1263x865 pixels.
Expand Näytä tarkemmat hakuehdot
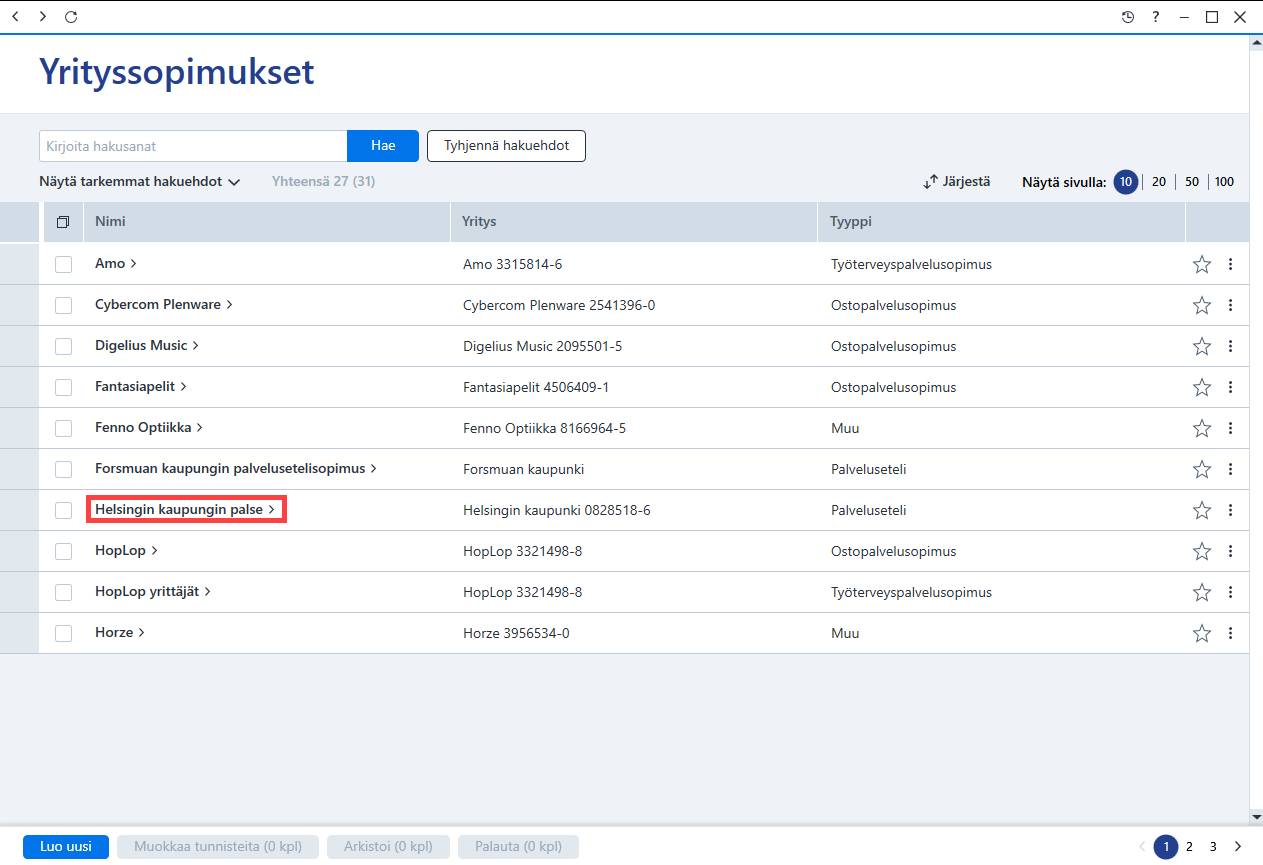click(x=140, y=182)
